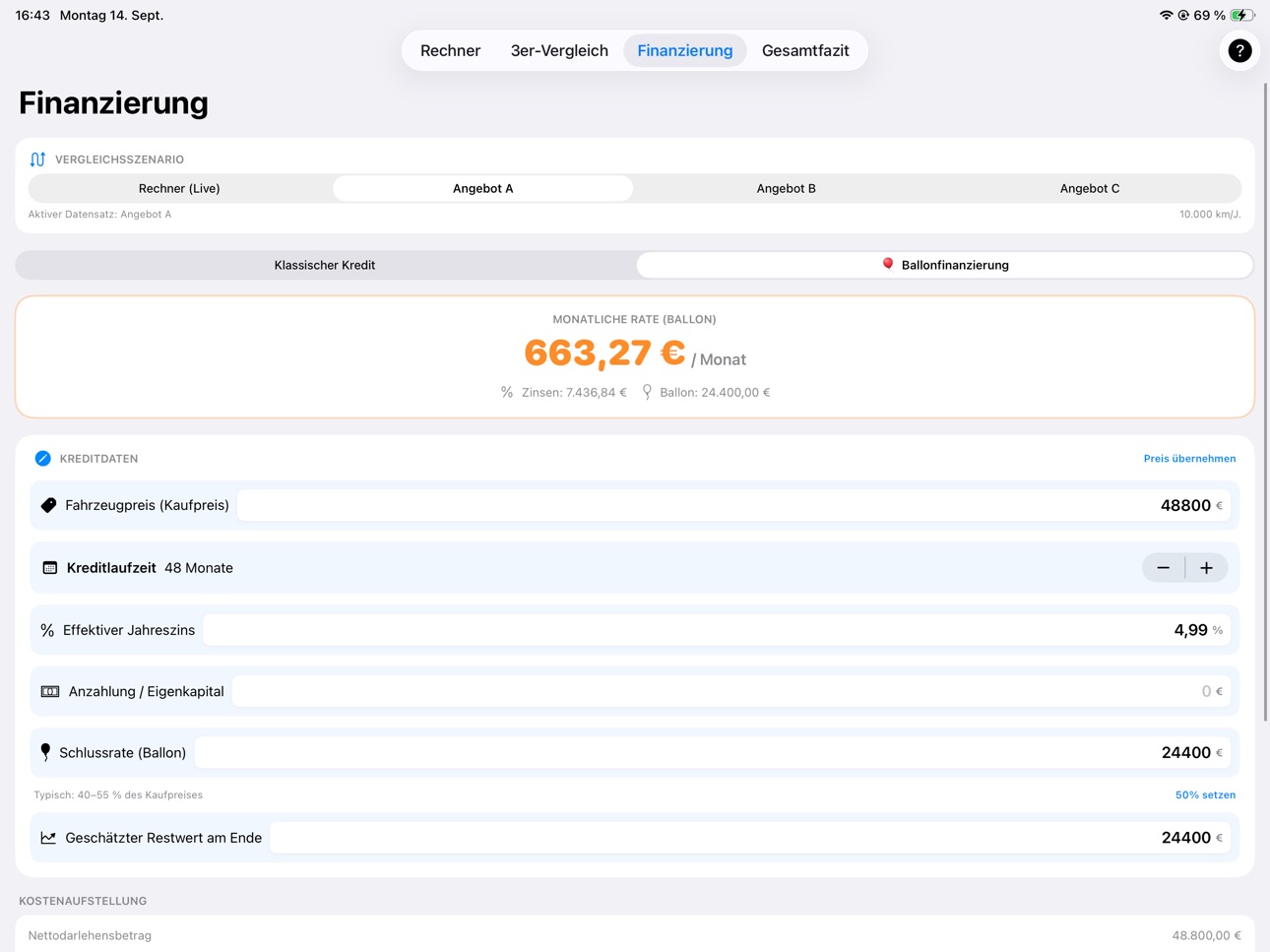Click the 10.000 km/J. text

pyautogui.click(x=1210, y=215)
